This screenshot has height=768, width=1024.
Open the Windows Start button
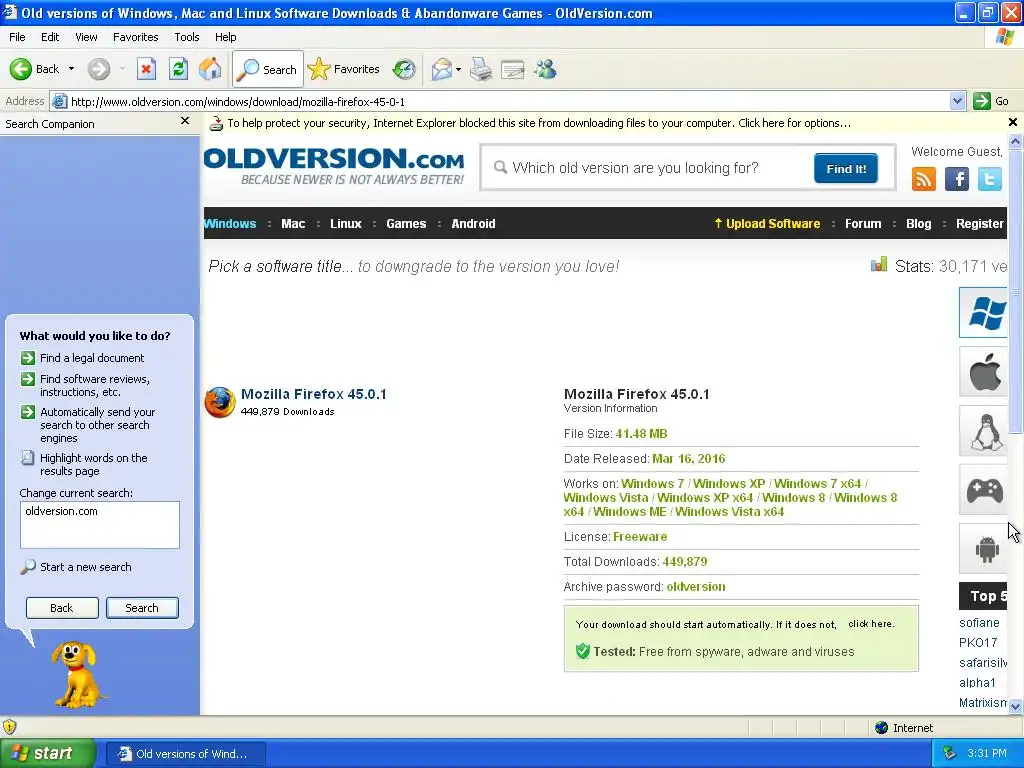click(x=46, y=754)
